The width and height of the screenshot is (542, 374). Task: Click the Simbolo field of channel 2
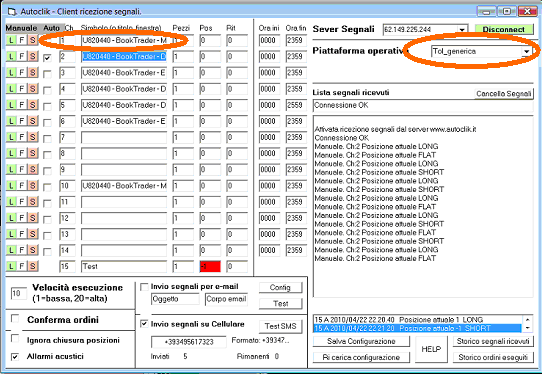124,56
